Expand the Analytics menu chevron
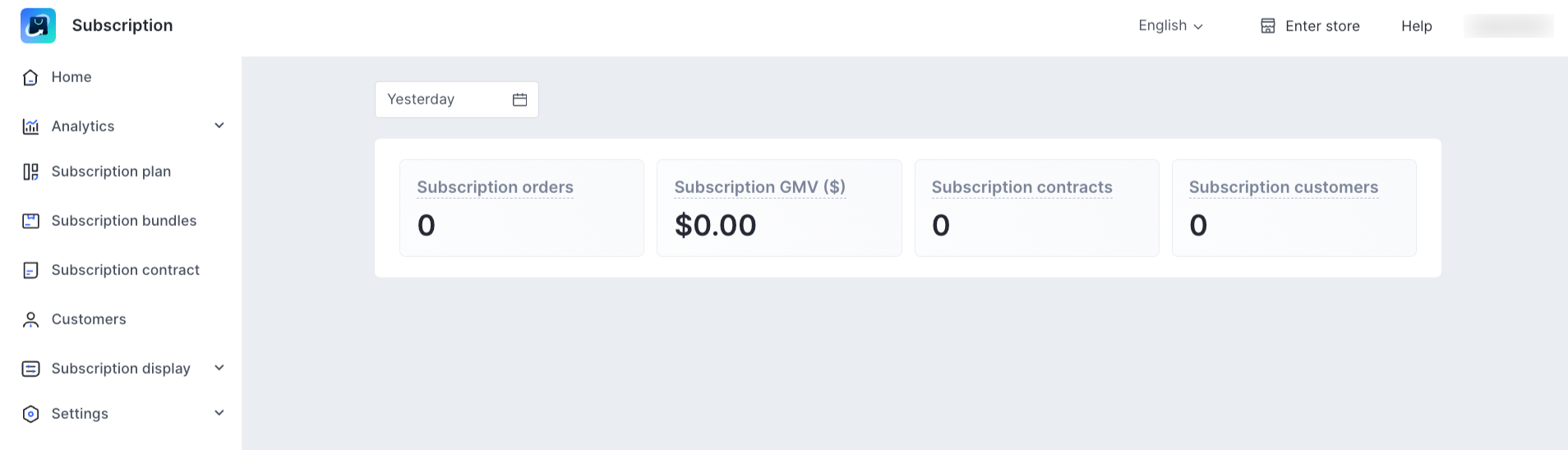 219,126
